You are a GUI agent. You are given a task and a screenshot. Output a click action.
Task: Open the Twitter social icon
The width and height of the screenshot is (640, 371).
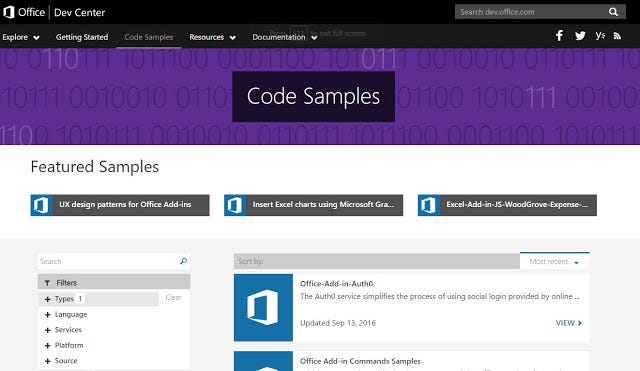pyautogui.click(x=580, y=36)
